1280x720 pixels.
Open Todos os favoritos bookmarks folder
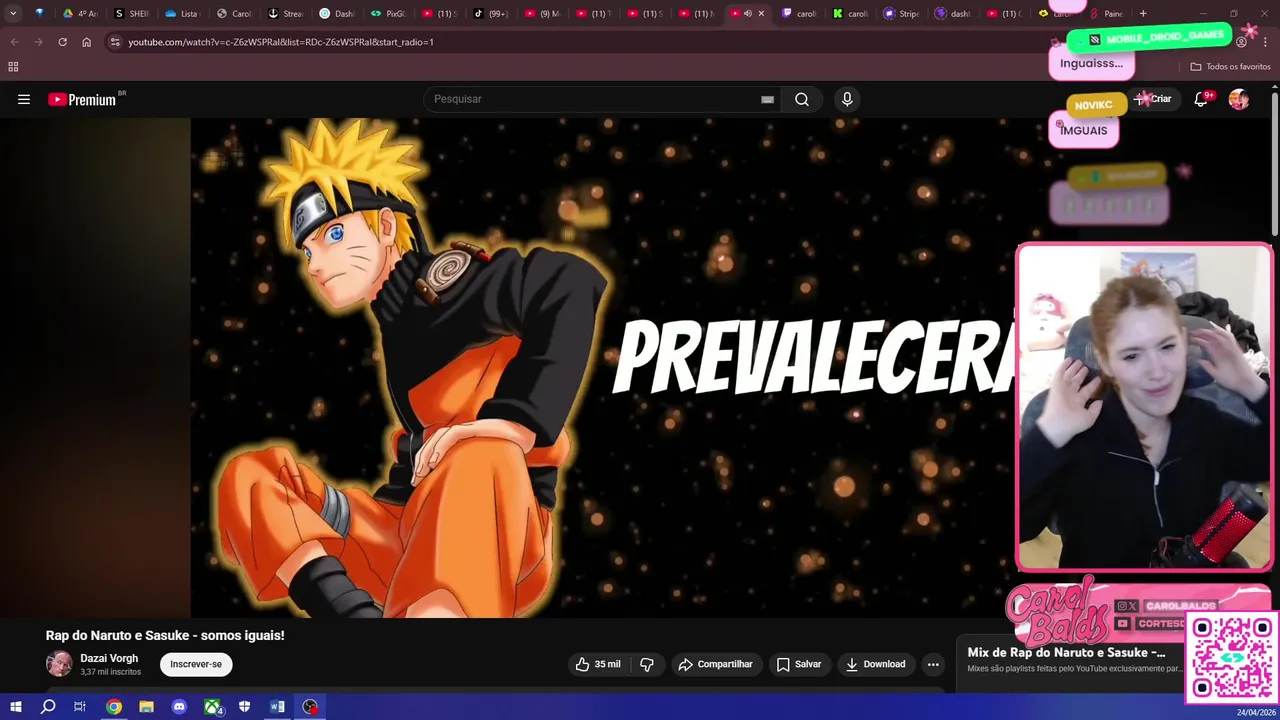pyautogui.click(x=1230, y=67)
